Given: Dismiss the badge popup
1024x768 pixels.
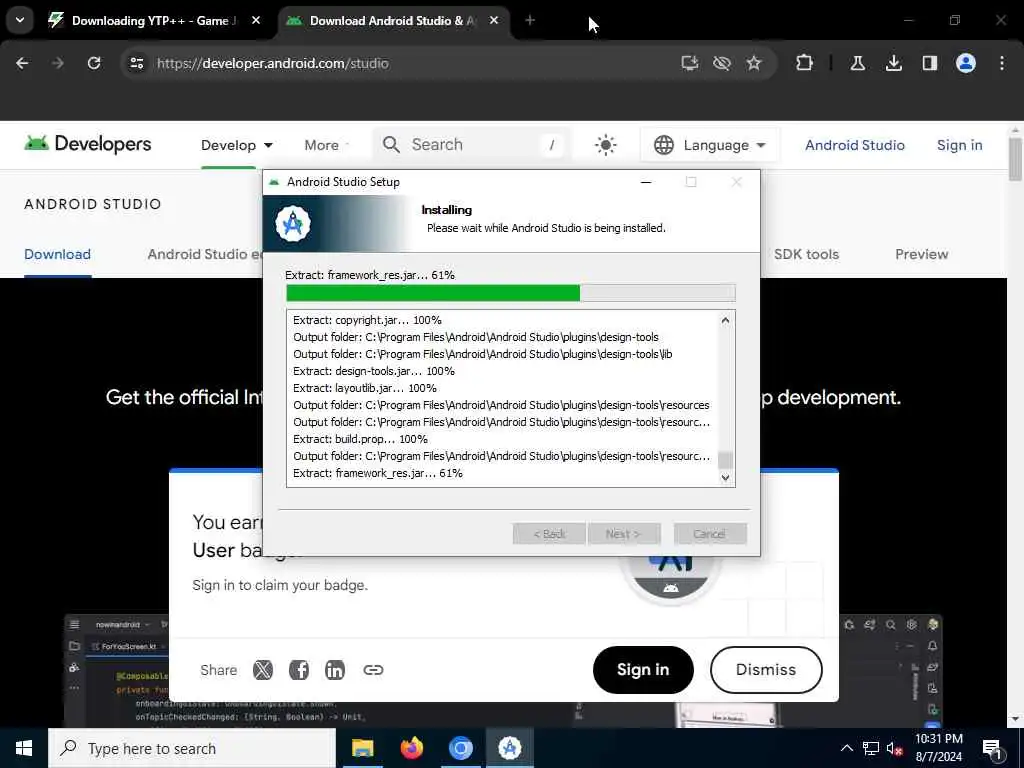Looking at the screenshot, I should 766,669.
